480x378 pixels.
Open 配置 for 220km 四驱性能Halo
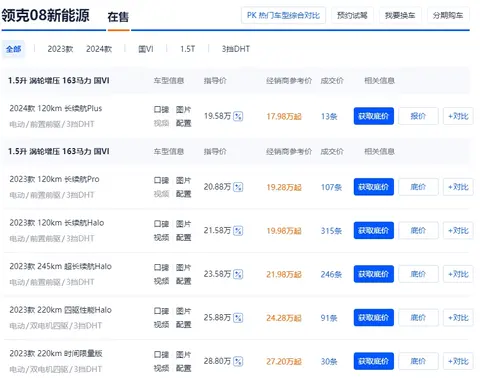(183, 324)
